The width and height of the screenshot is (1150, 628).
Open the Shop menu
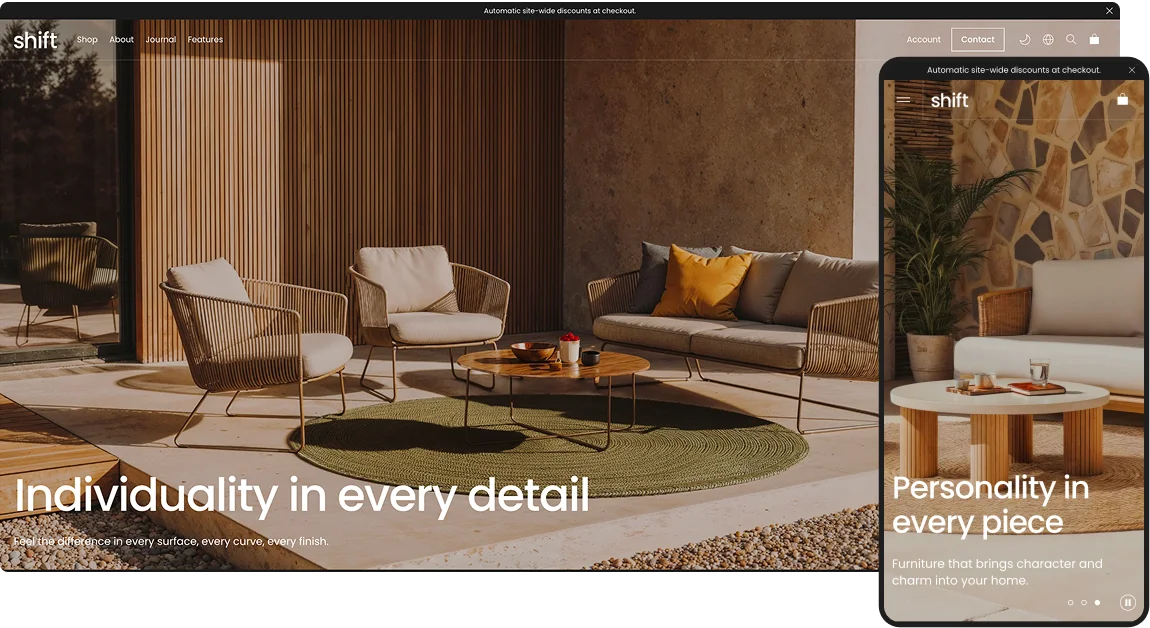[x=87, y=40]
